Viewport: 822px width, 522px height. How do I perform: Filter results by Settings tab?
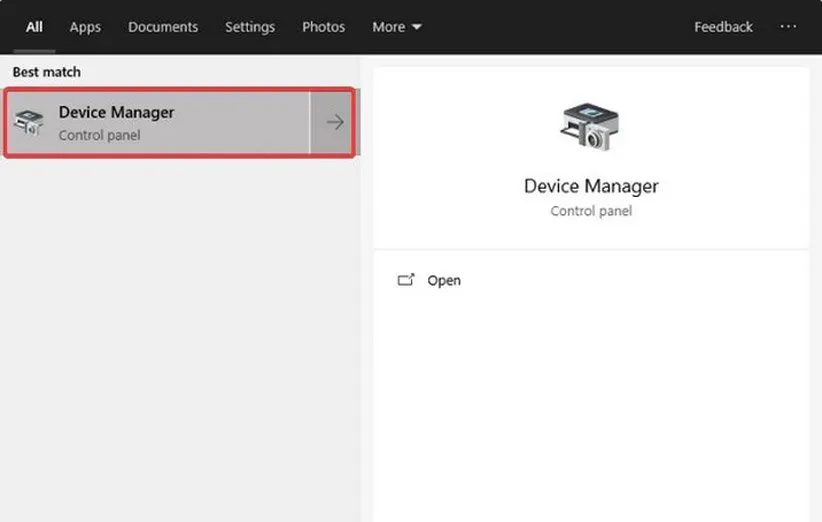coord(250,27)
